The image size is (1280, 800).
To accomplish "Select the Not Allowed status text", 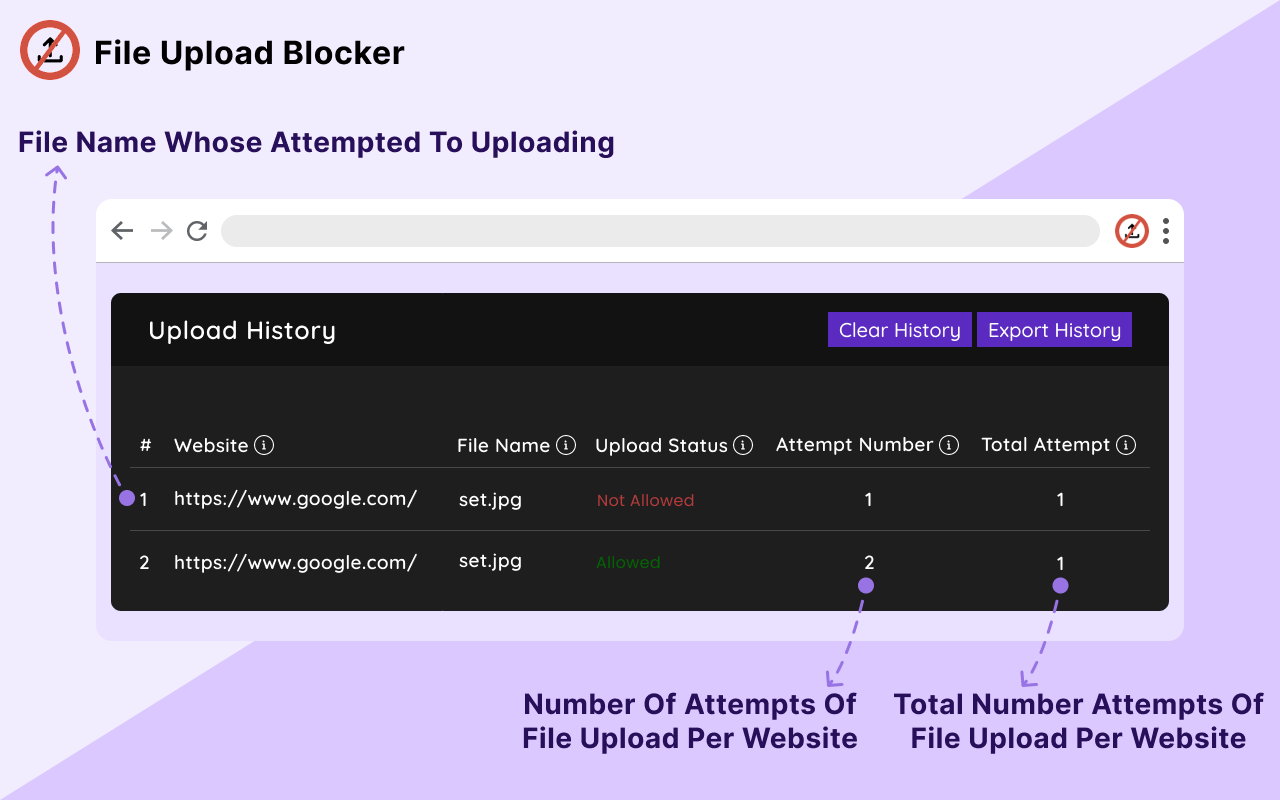I will coord(645,500).
